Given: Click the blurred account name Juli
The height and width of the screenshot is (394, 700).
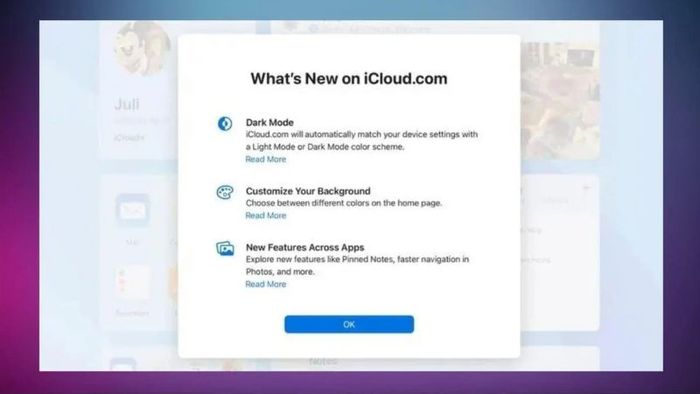Looking at the screenshot, I should click(127, 104).
